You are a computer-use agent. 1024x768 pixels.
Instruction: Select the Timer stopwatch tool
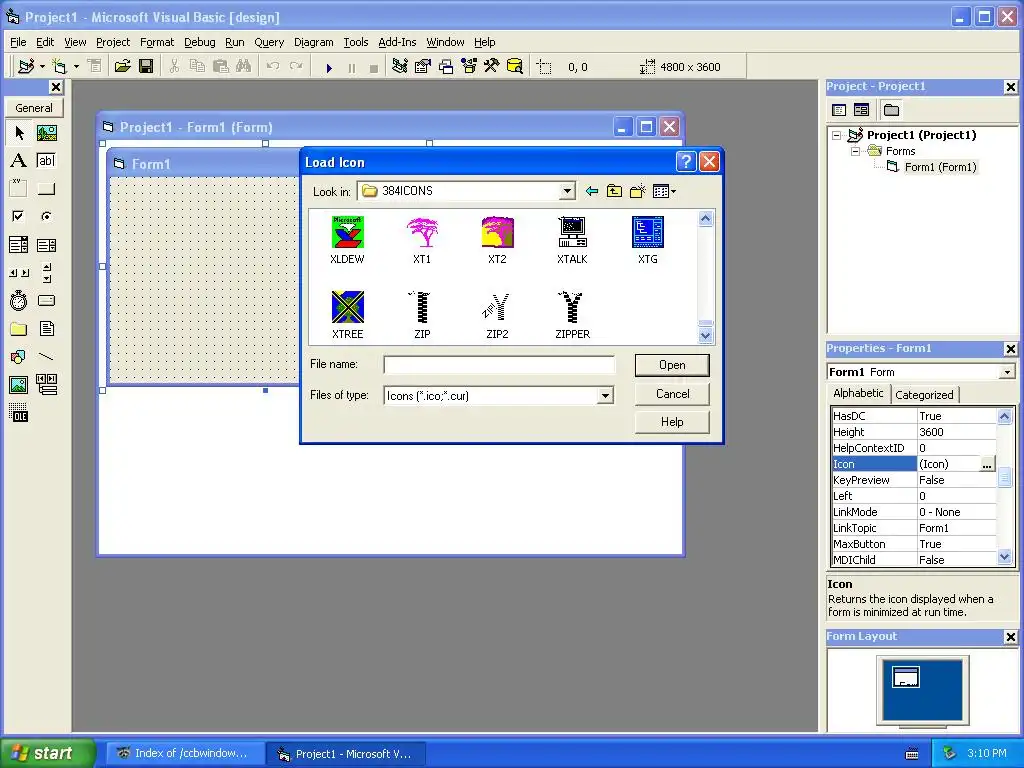pyautogui.click(x=19, y=300)
